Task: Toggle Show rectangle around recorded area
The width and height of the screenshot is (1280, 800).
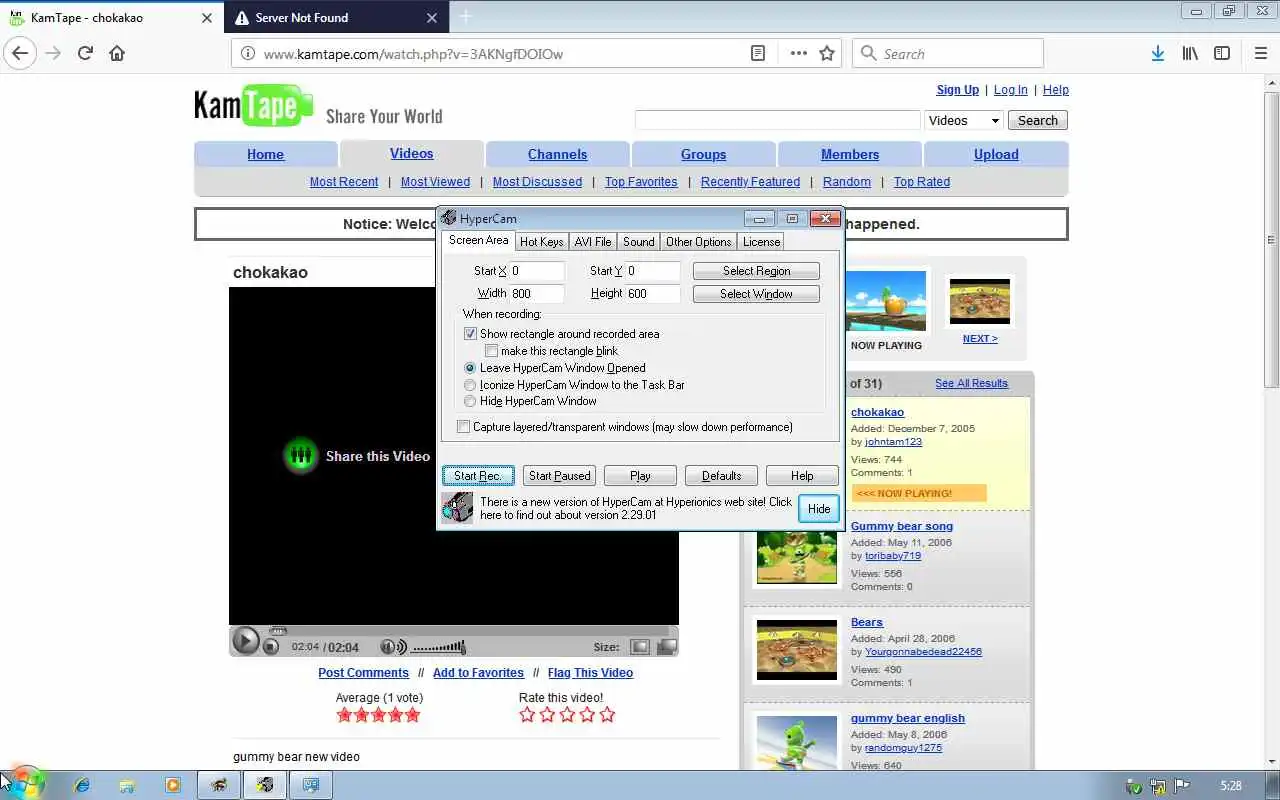Action: click(470, 334)
